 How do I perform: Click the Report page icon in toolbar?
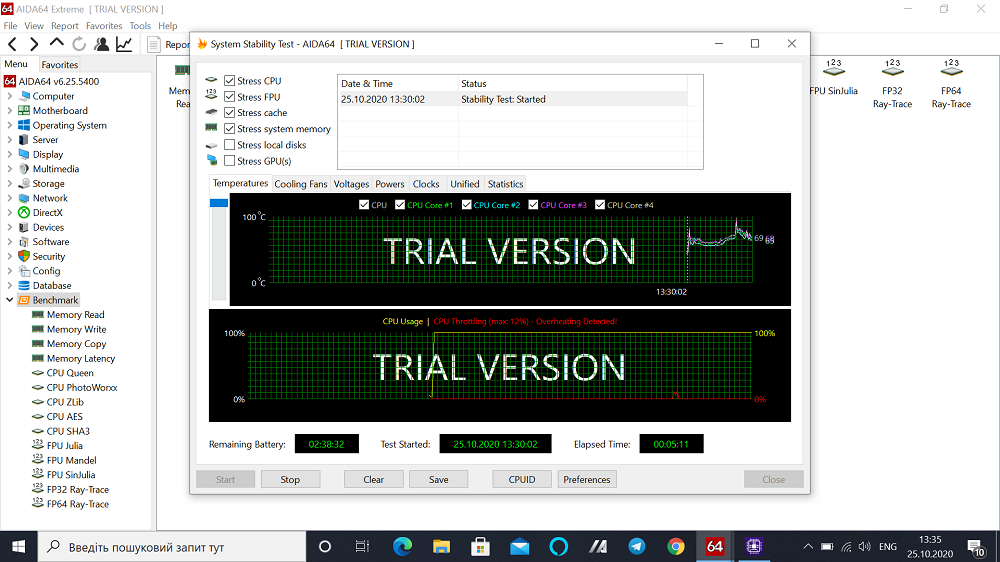154,44
